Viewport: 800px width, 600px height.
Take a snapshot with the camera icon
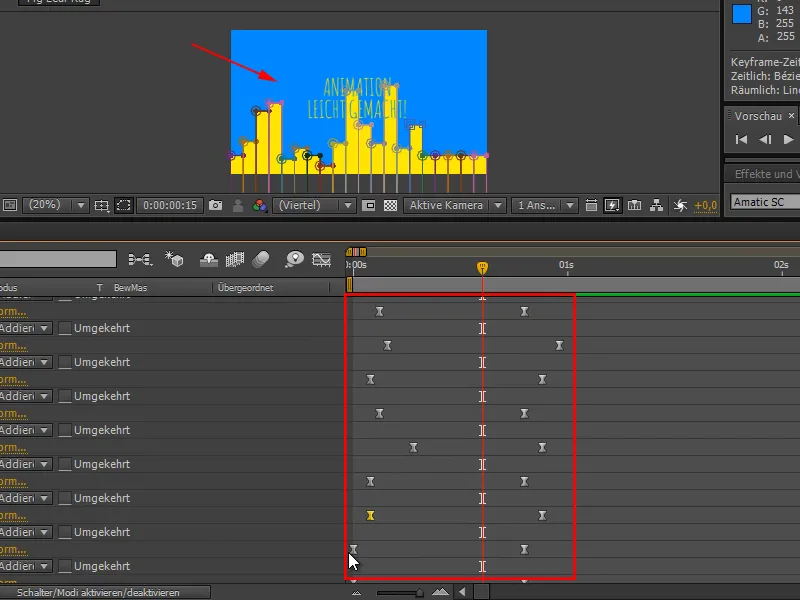(215, 205)
